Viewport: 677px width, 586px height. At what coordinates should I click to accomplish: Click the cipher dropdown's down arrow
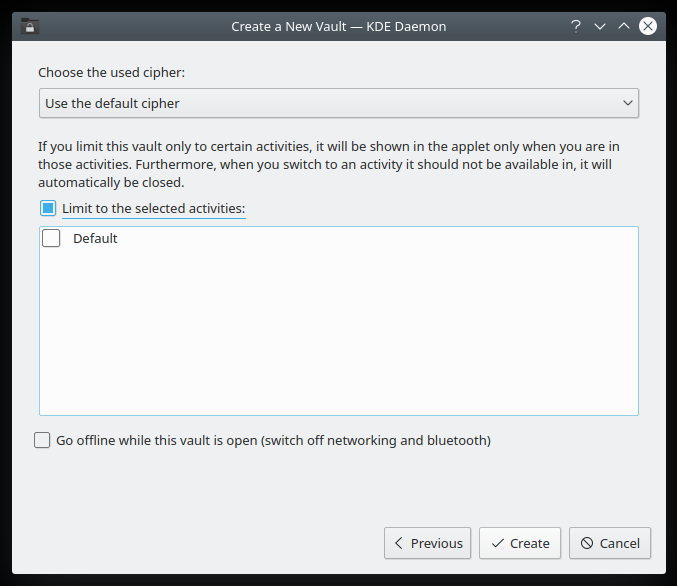[628, 103]
